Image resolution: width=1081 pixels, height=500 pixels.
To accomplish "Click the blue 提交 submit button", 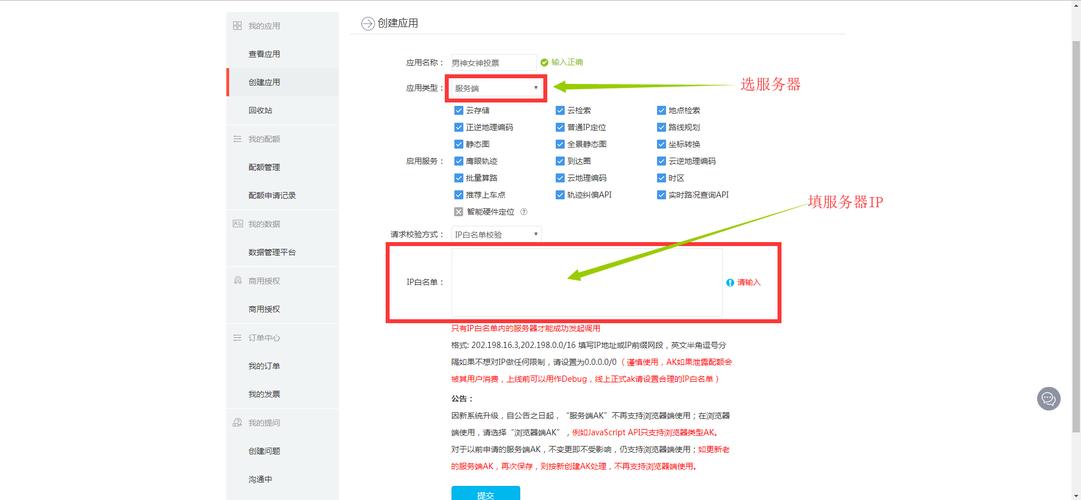I will pyautogui.click(x=485, y=493).
